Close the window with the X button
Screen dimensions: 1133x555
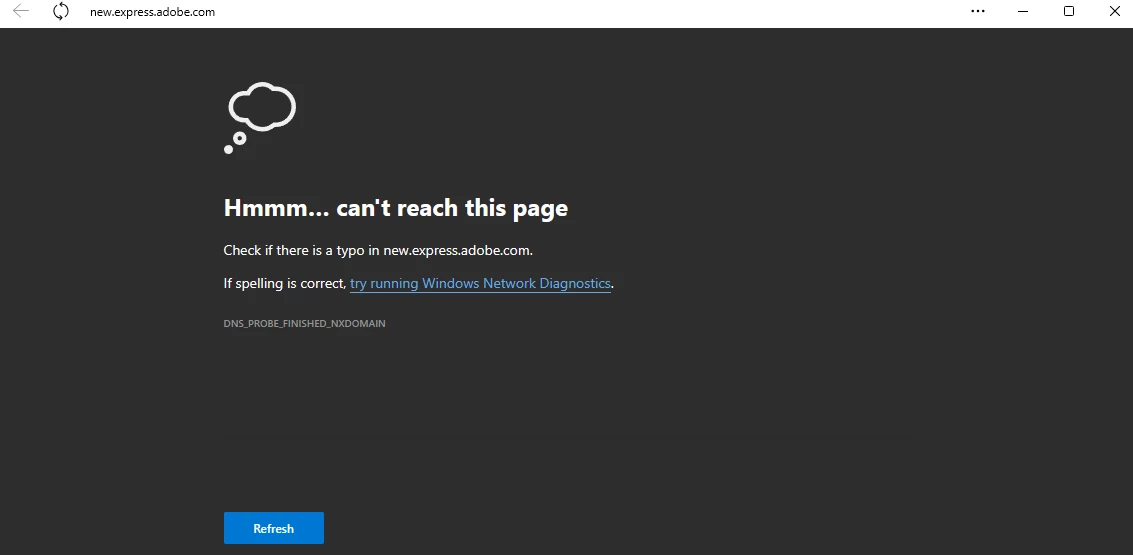pyautogui.click(x=1114, y=11)
